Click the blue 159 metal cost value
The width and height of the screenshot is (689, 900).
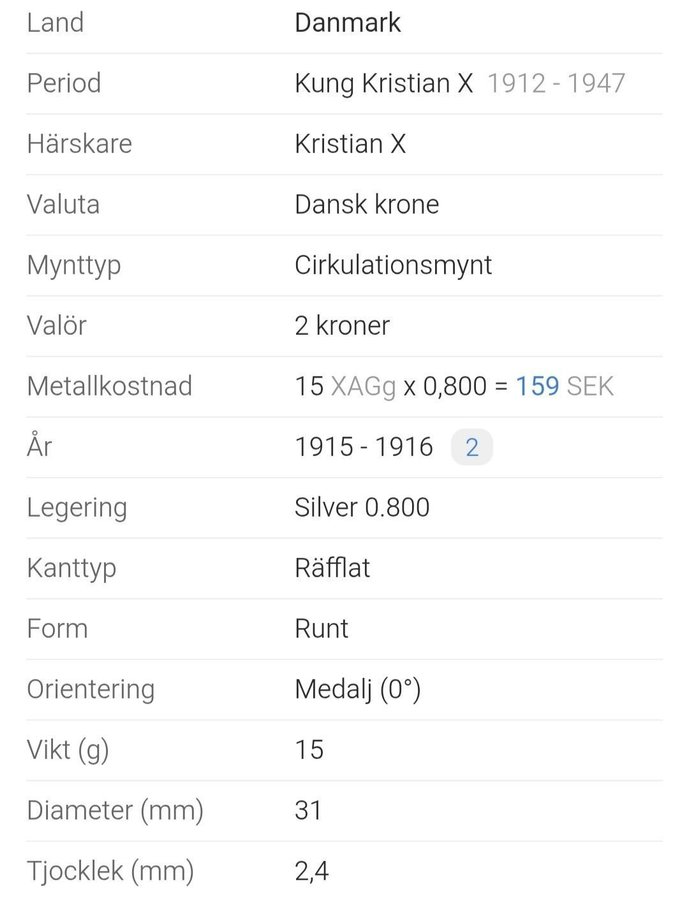coord(537,386)
